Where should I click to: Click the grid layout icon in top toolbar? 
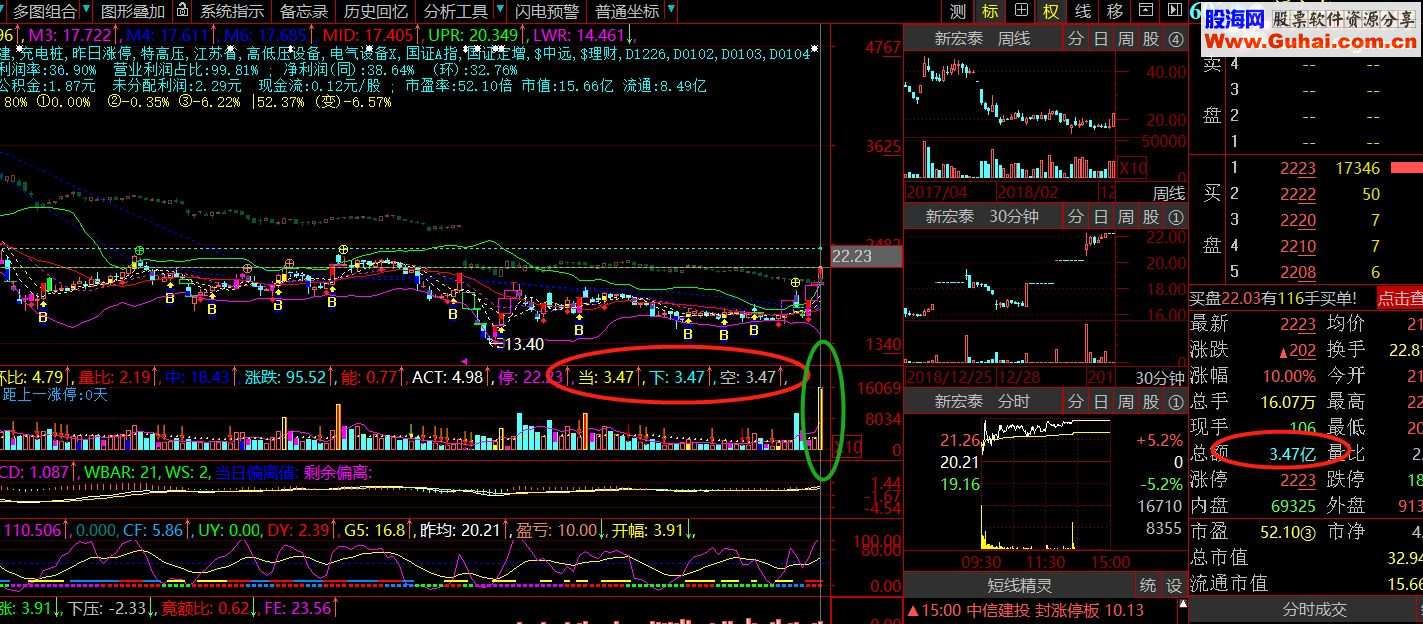point(1021,11)
